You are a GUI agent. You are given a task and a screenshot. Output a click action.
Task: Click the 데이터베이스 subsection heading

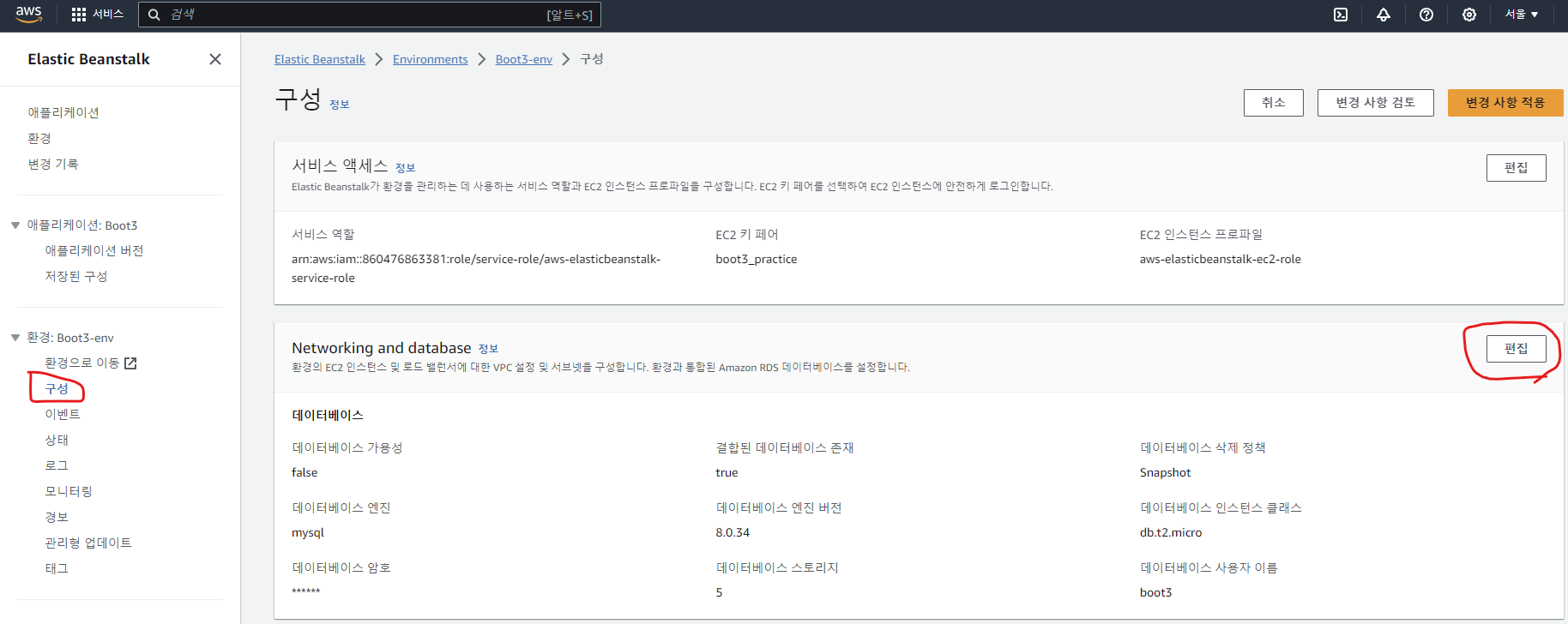[328, 415]
